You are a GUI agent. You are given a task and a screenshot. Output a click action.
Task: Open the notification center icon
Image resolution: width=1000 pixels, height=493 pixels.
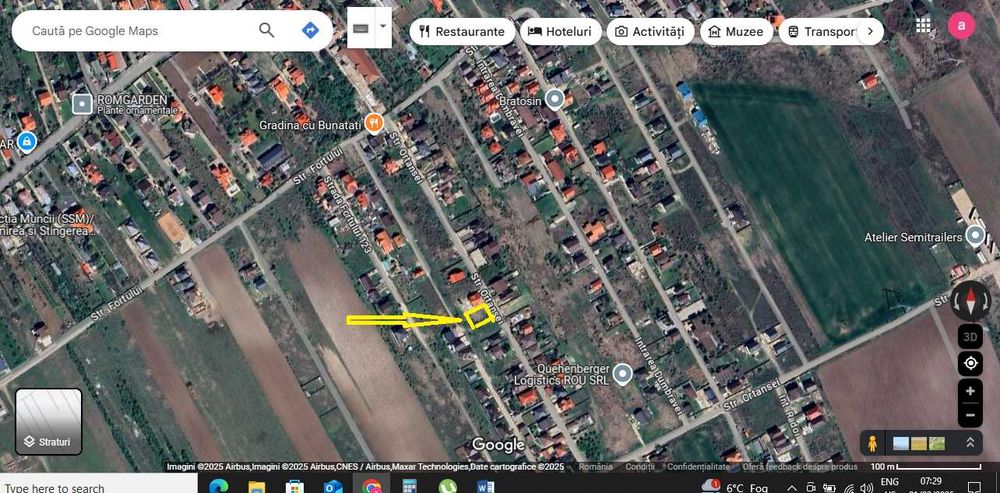[x=974, y=487]
